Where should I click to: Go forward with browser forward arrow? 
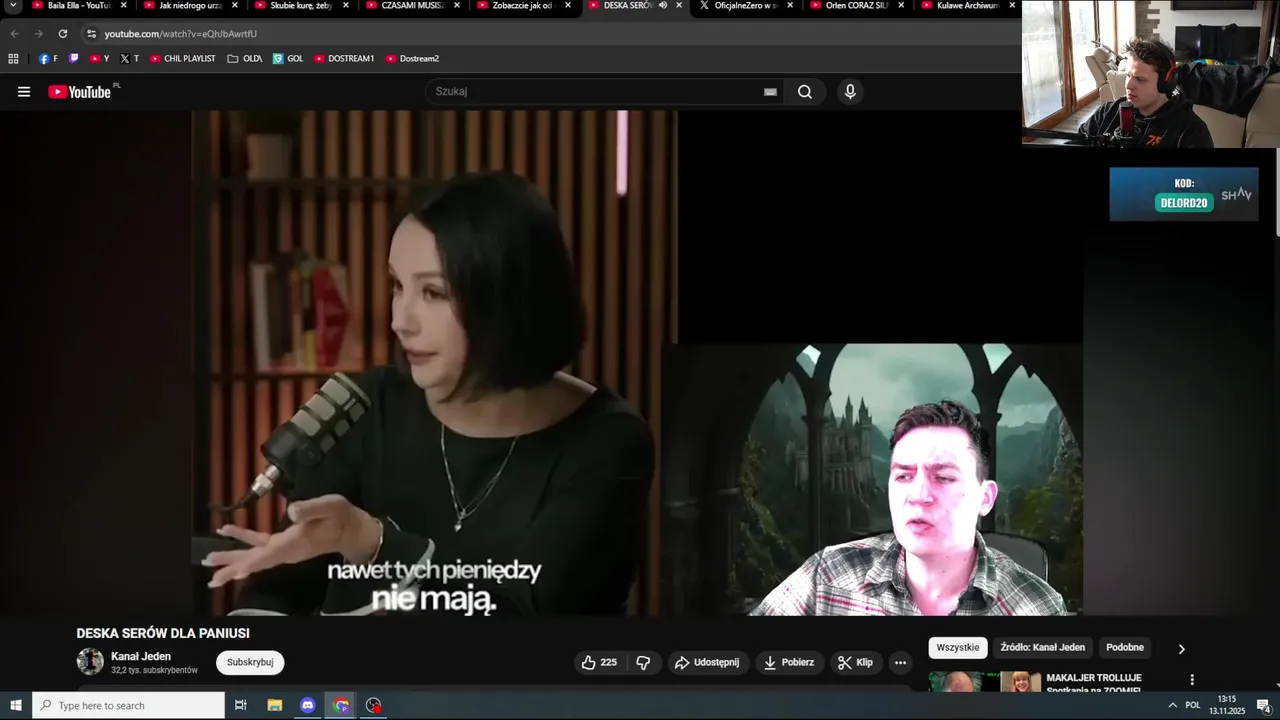(x=38, y=34)
